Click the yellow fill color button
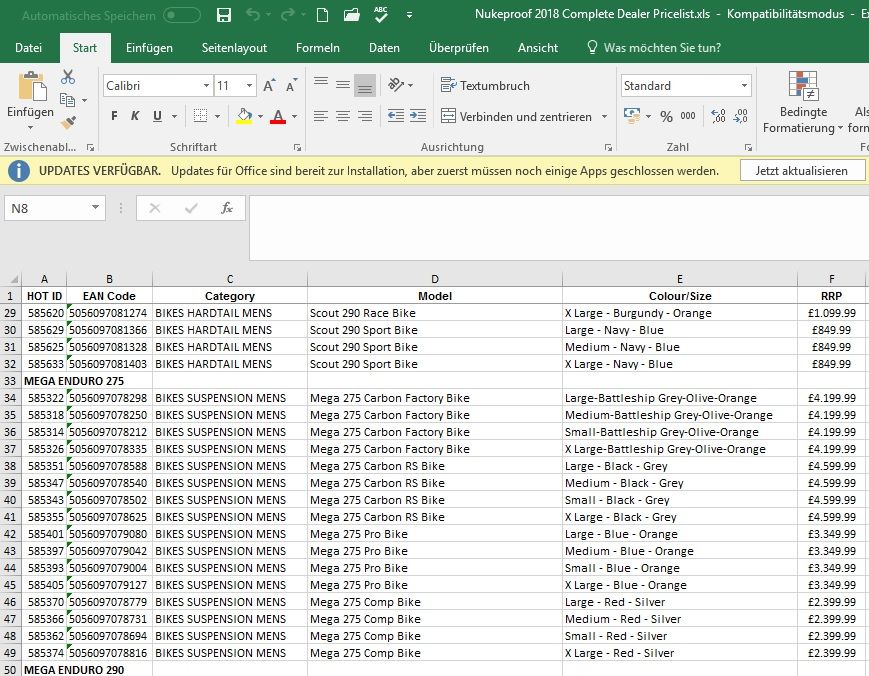This screenshot has width=869, height=676. 245,117
